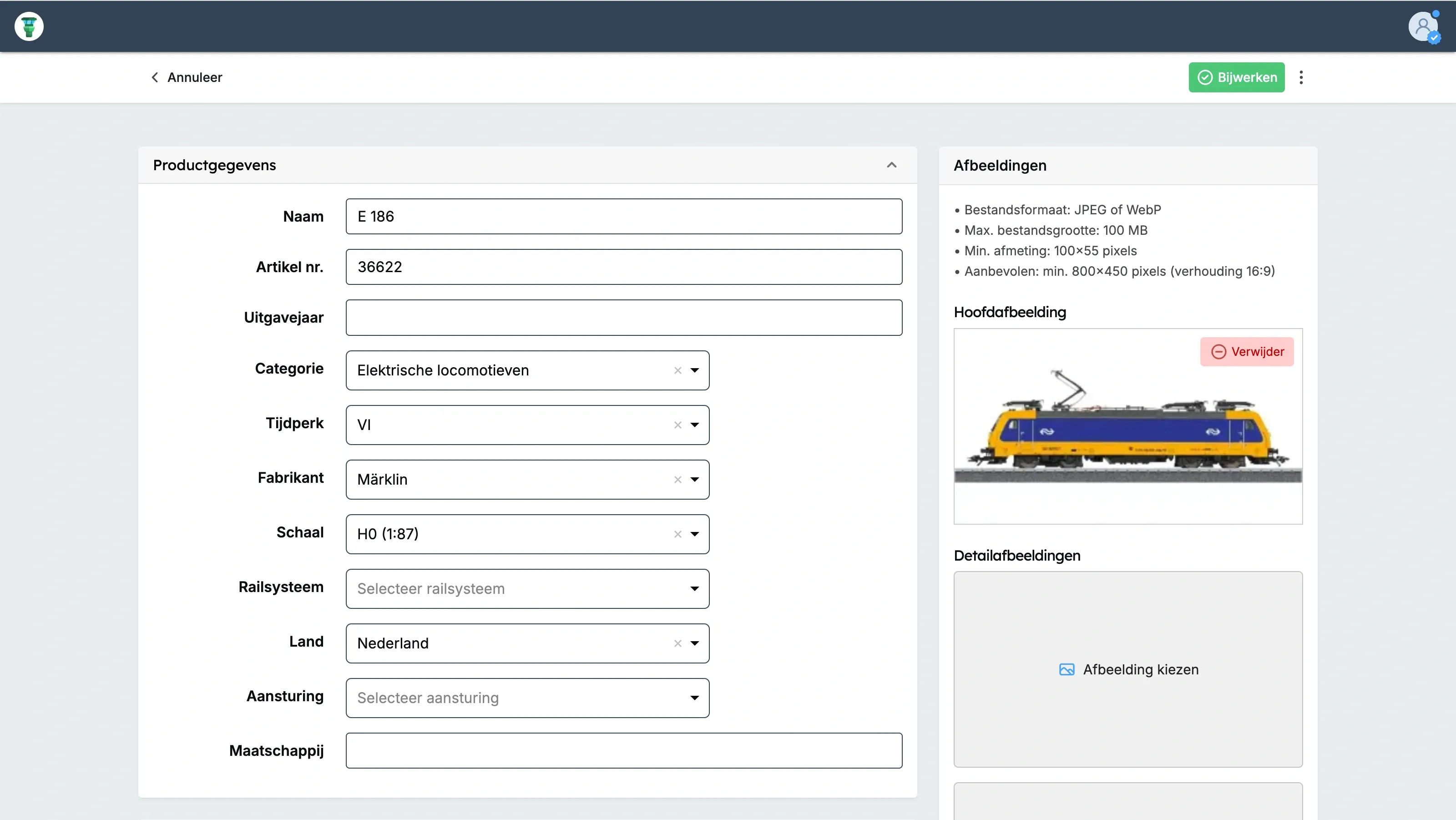Clear the Tijdperk value VI
This screenshot has width=1456, height=820.
coord(677,425)
